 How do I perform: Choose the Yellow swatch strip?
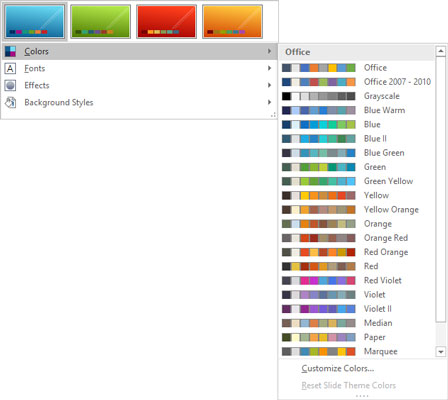click(x=319, y=195)
